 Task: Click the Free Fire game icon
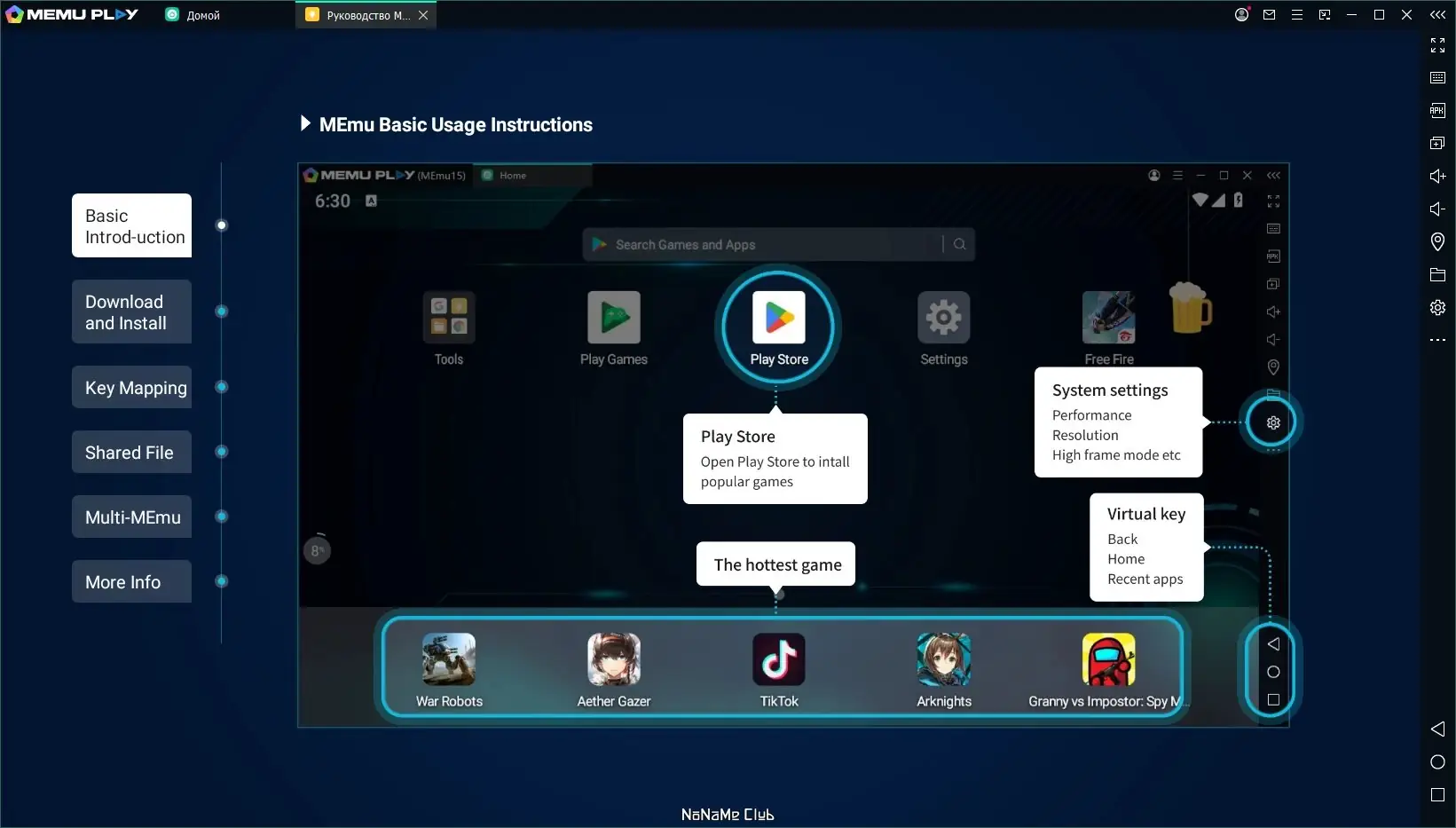1109,317
